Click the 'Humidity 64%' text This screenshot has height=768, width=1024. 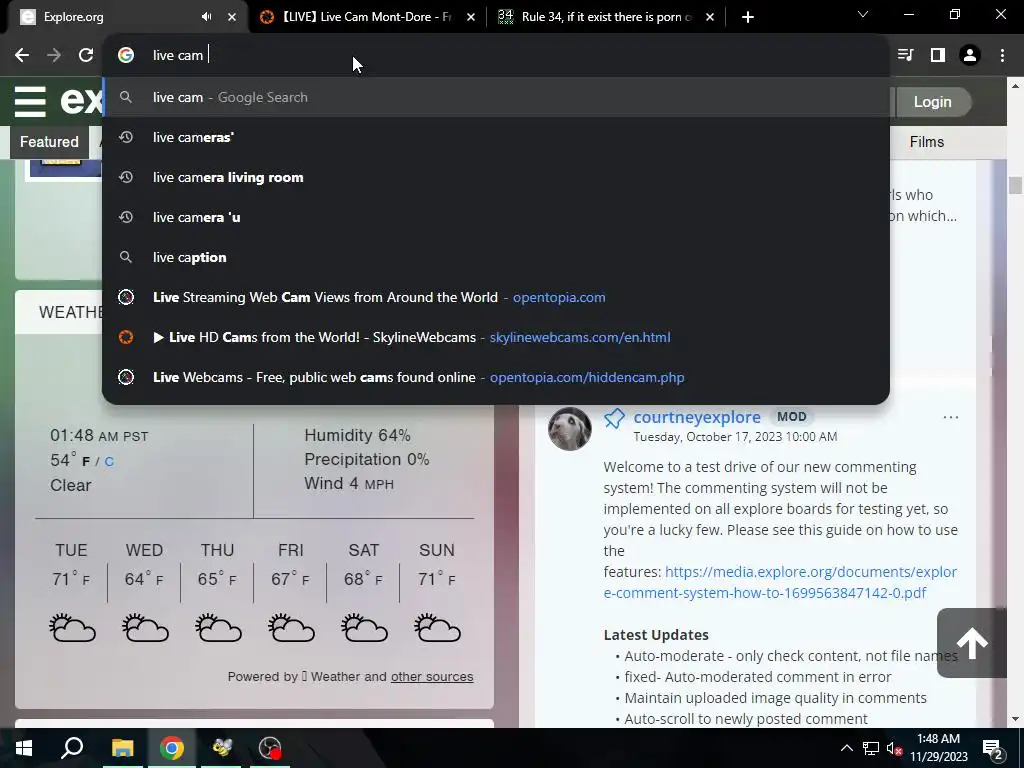(x=357, y=436)
